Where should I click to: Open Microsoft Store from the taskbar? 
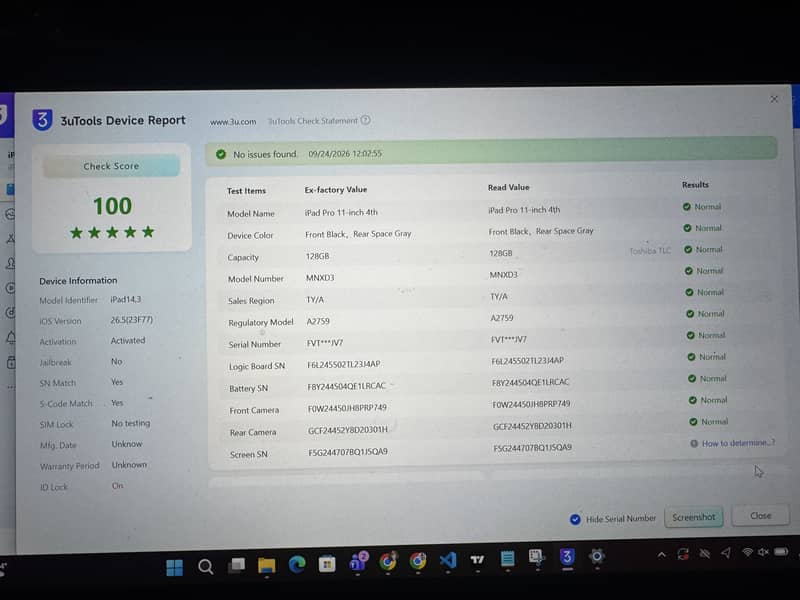(327, 563)
